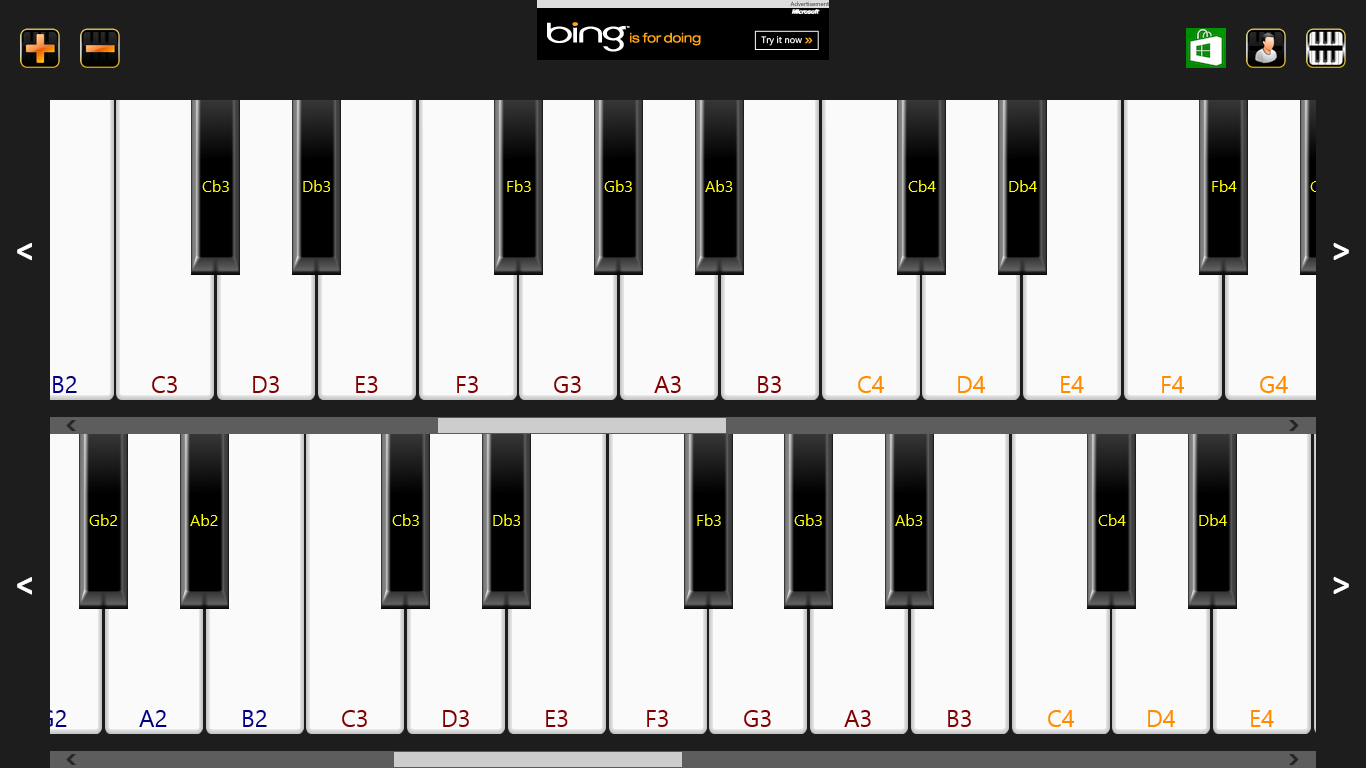The height and width of the screenshot is (768, 1366).
Task: Open the user profile icon
Action: (1266, 48)
